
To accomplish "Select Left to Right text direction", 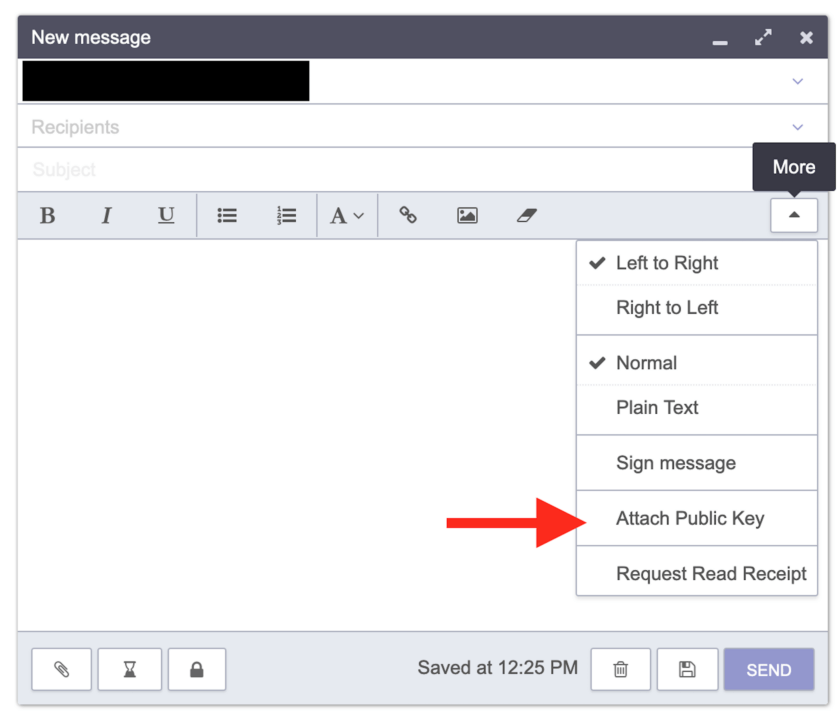I will point(696,263).
